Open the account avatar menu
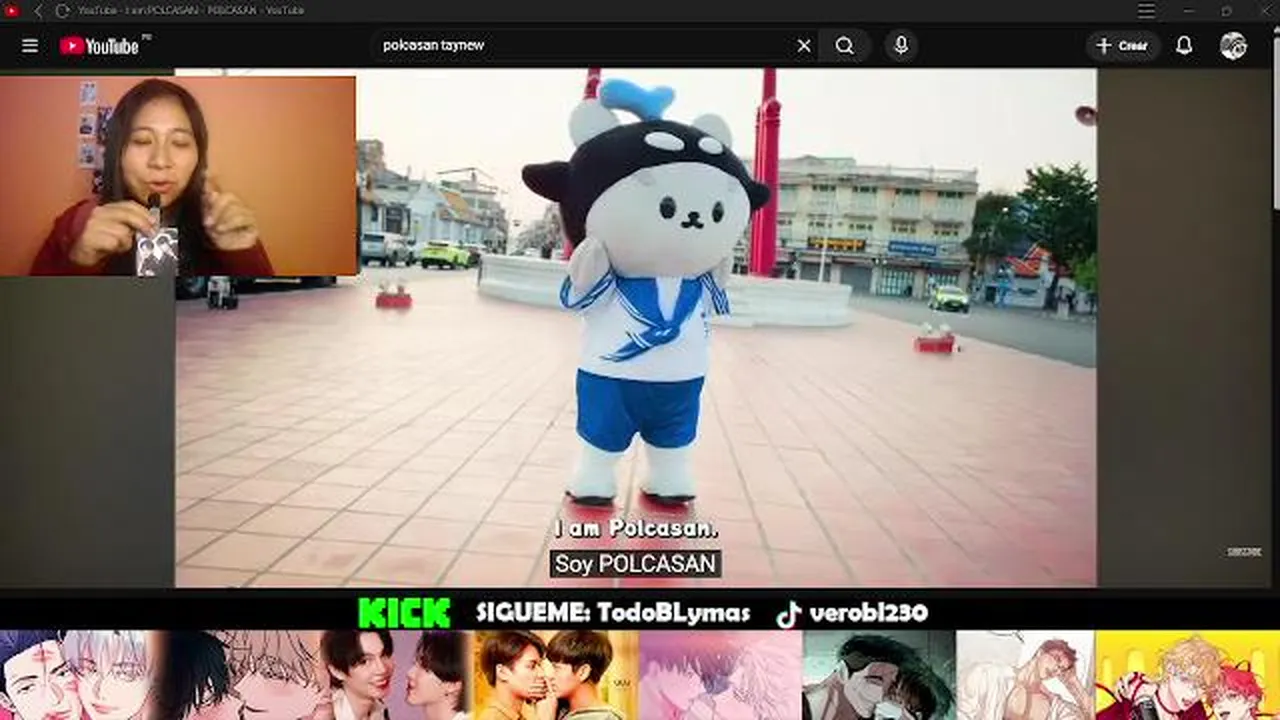Viewport: 1280px width, 720px height. (x=1233, y=46)
